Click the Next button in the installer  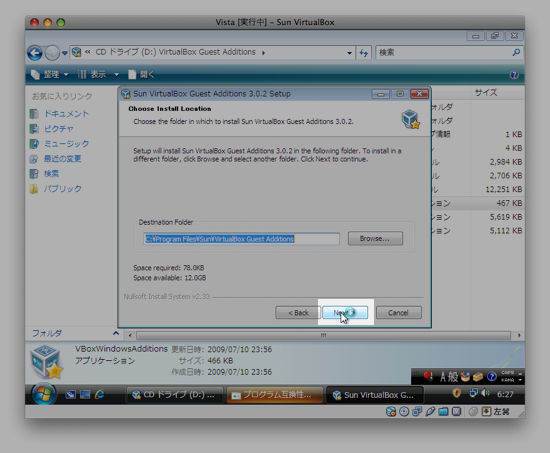click(x=345, y=312)
